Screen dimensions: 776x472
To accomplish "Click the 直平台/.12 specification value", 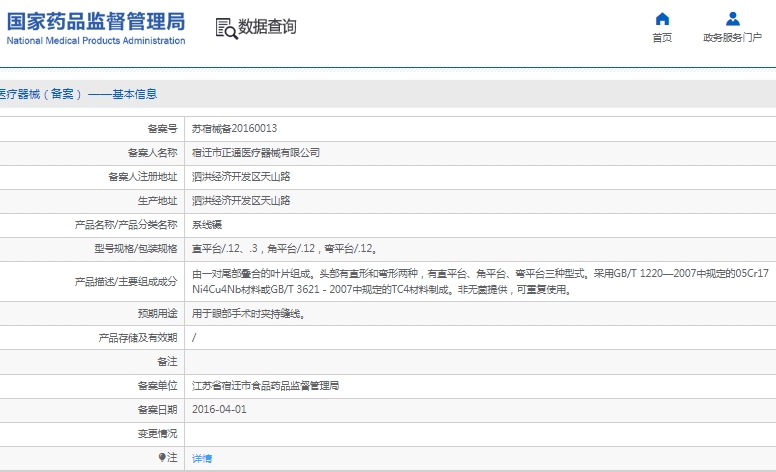I will [x=285, y=249].
